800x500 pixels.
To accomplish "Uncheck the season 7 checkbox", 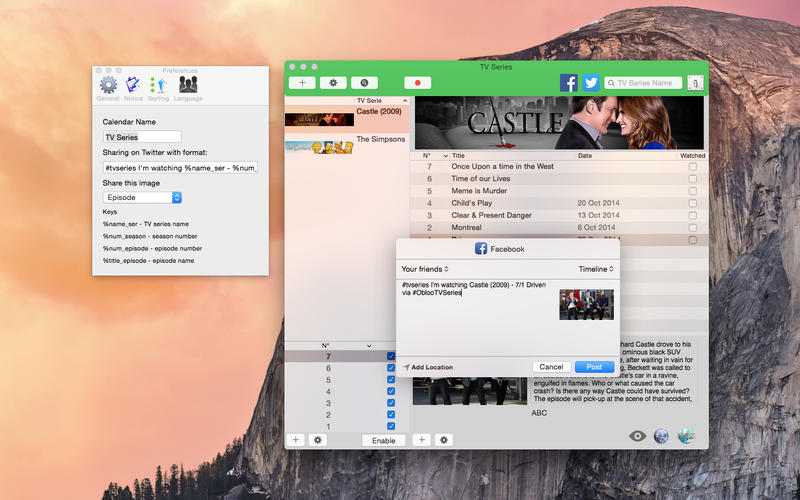I will 391,356.
